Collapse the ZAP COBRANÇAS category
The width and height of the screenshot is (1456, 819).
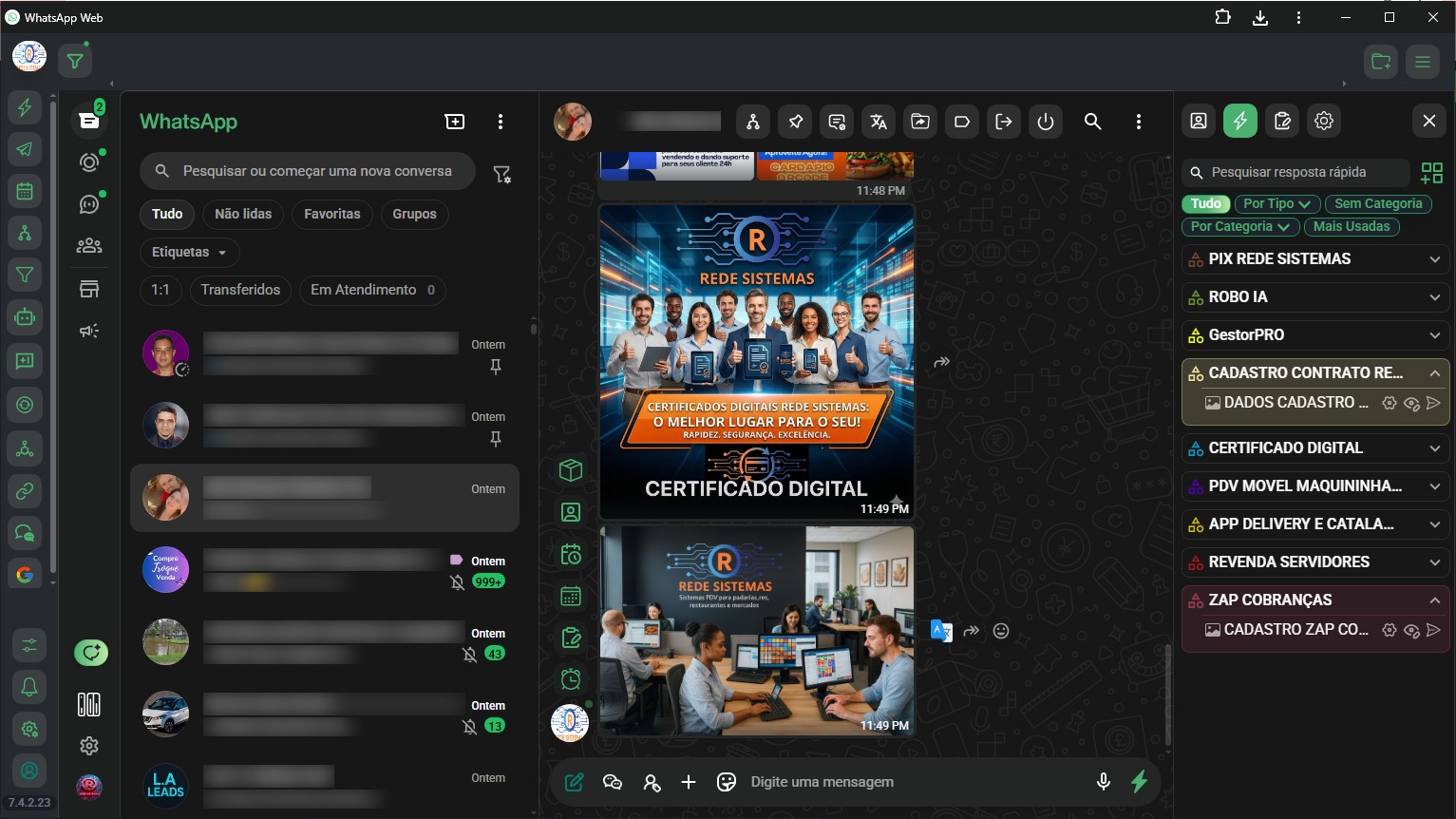pyautogui.click(x=1434, y=600)
